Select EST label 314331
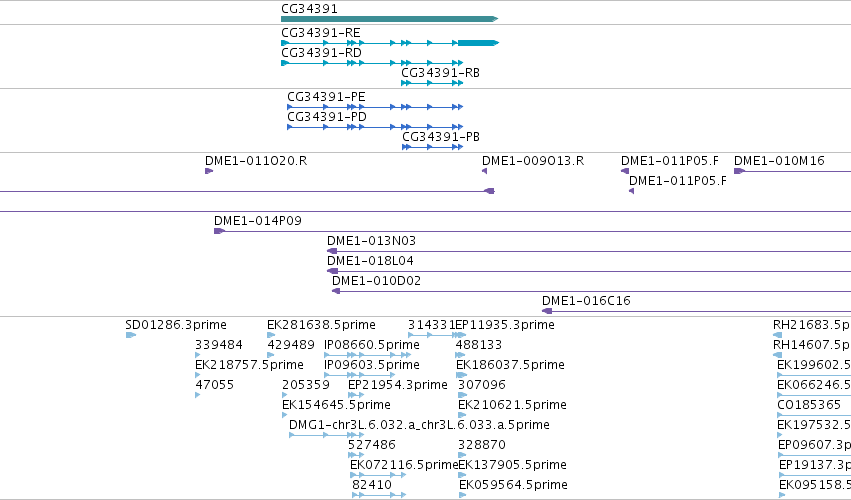 click(431, 325)
